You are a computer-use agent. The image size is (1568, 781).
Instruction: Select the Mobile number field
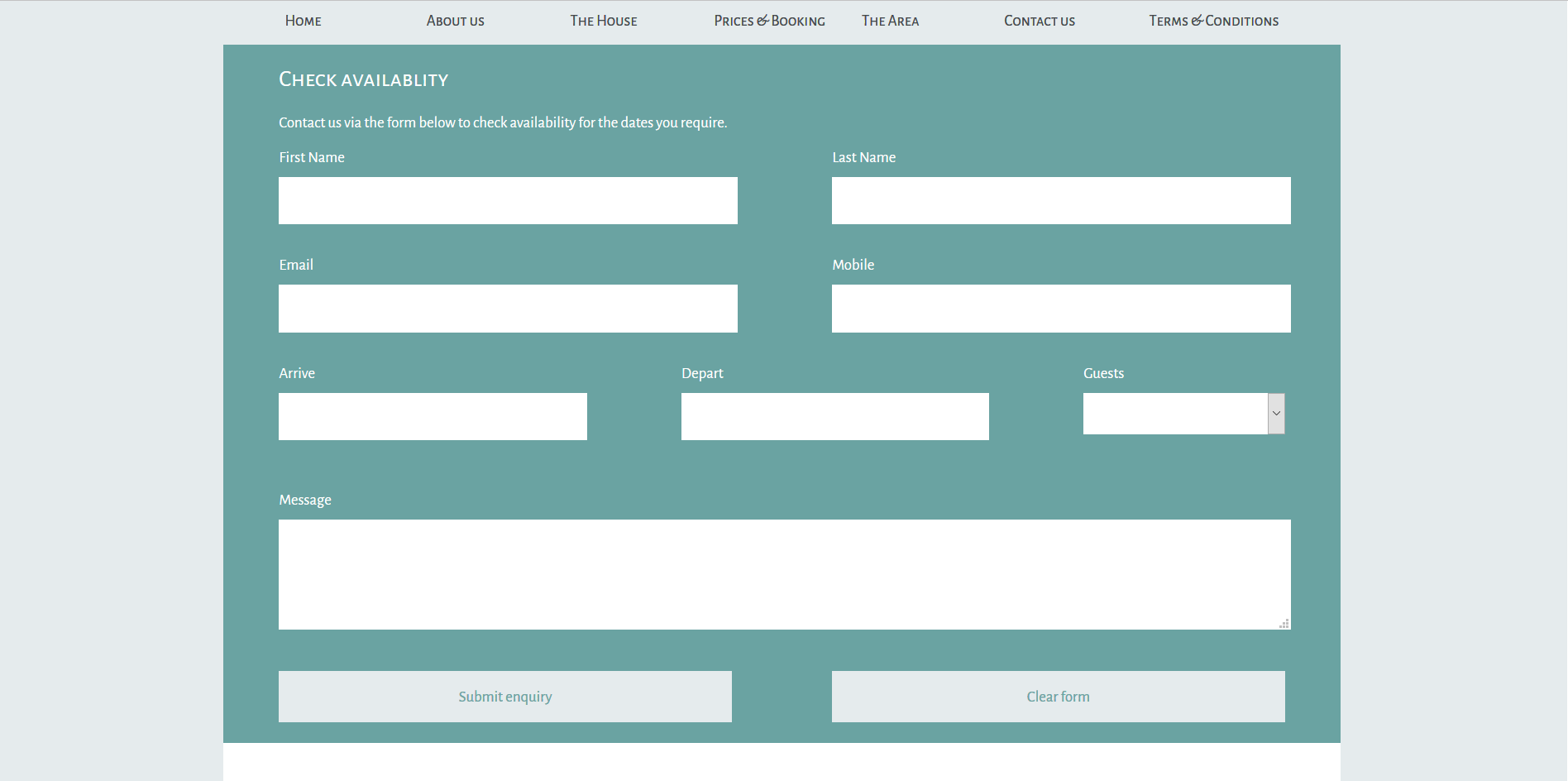click(x=1060, y=309)
